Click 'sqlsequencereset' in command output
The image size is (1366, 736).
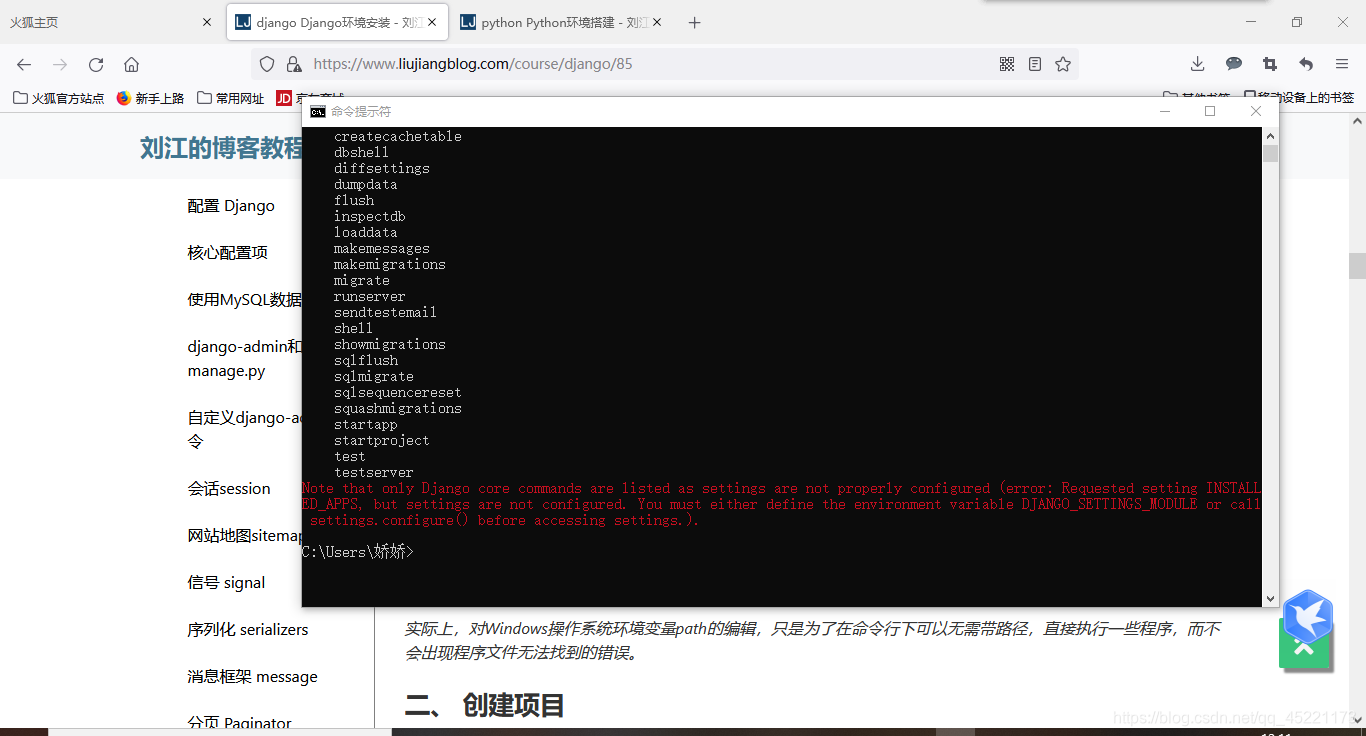(x=398, y=393)
